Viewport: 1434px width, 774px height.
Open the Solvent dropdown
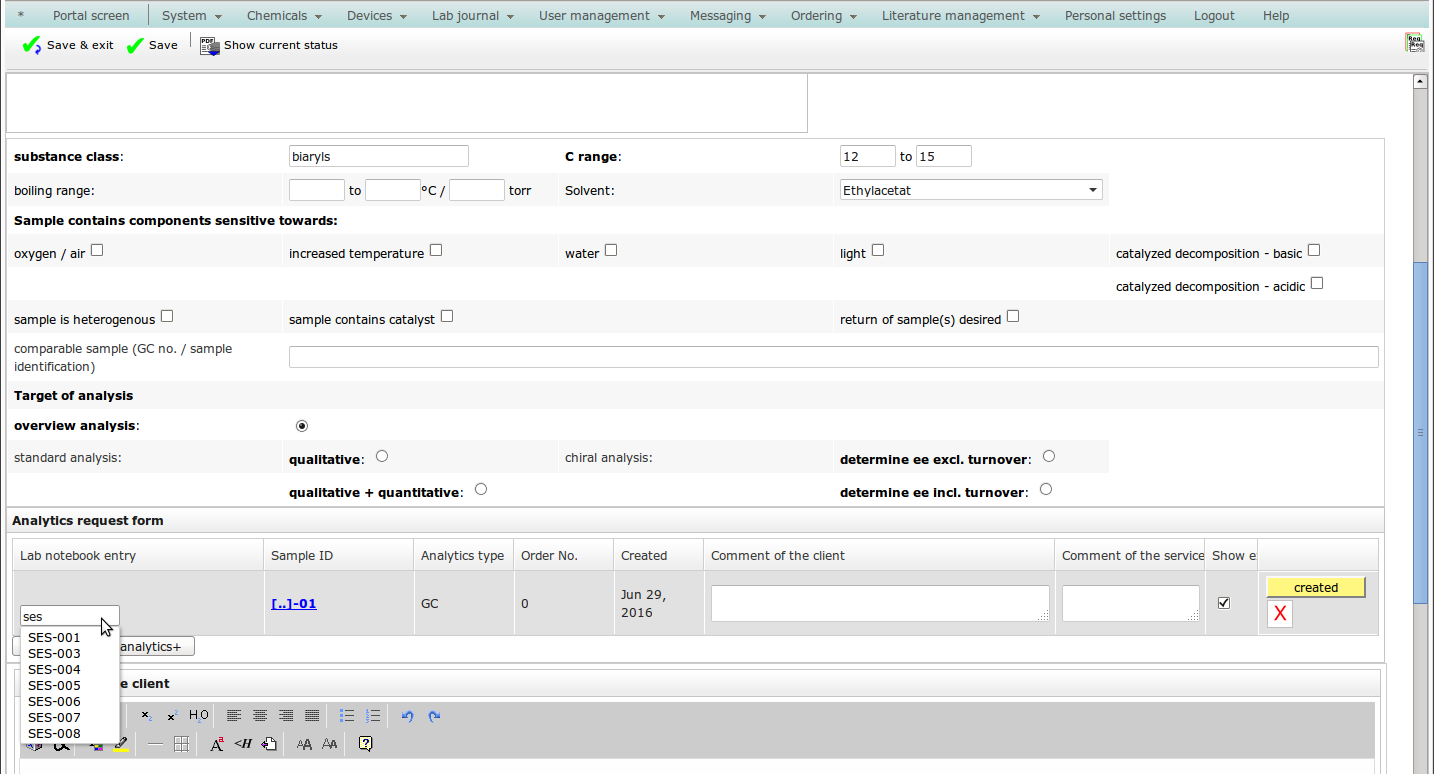(x=971, y=190)
